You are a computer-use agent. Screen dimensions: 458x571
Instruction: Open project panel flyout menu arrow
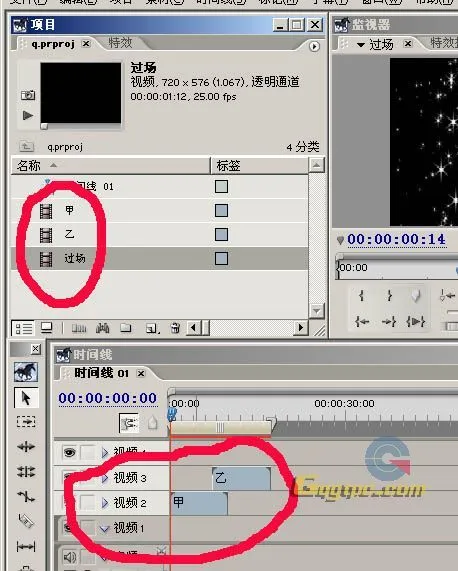(x=314, y=47)
